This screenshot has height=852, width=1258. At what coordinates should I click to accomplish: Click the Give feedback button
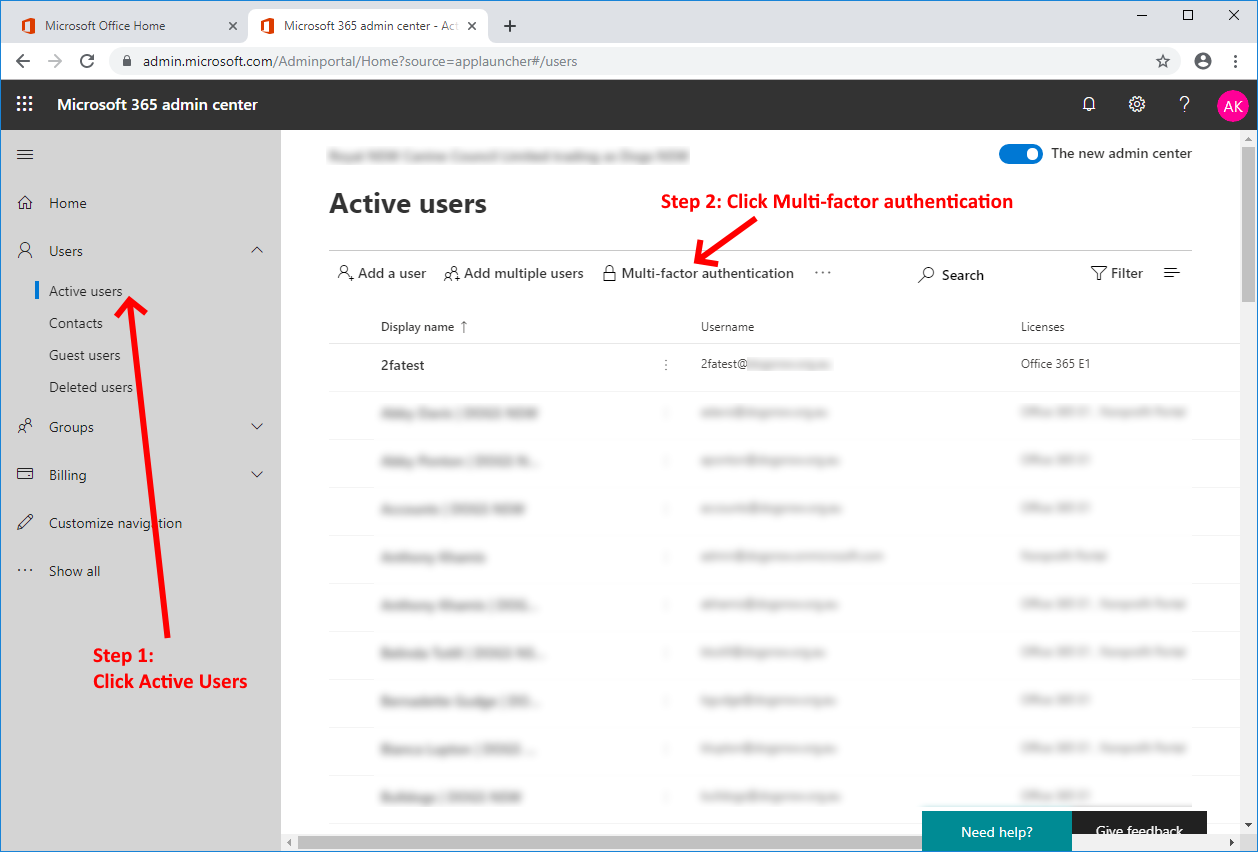(x=1139, y=831)
